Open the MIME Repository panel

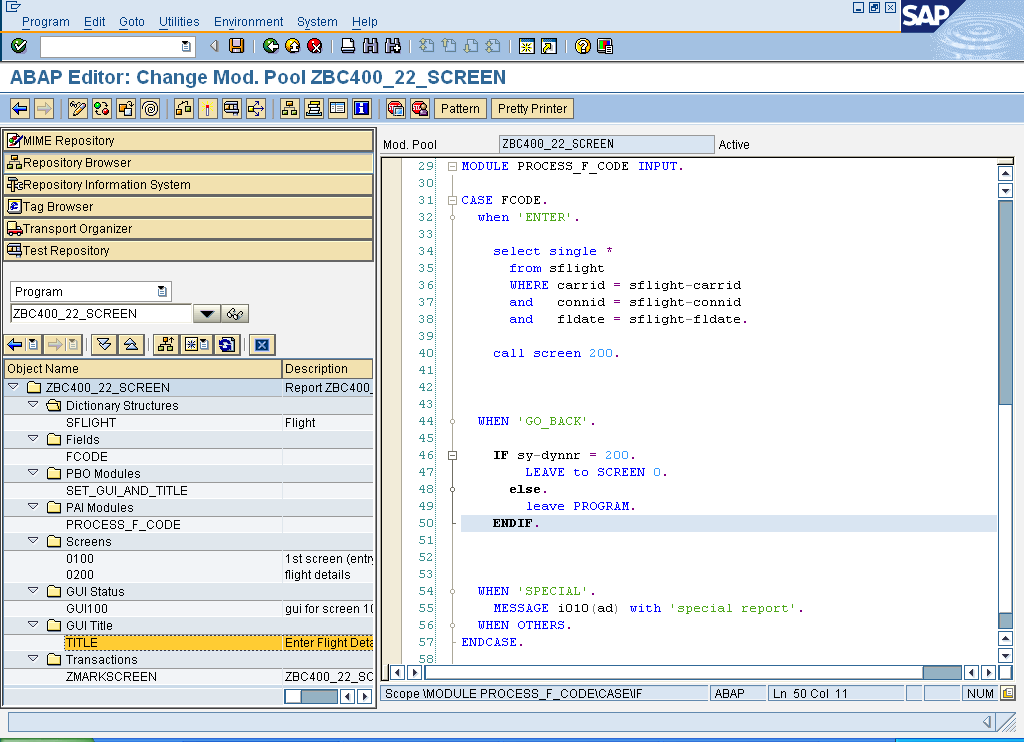188,140
